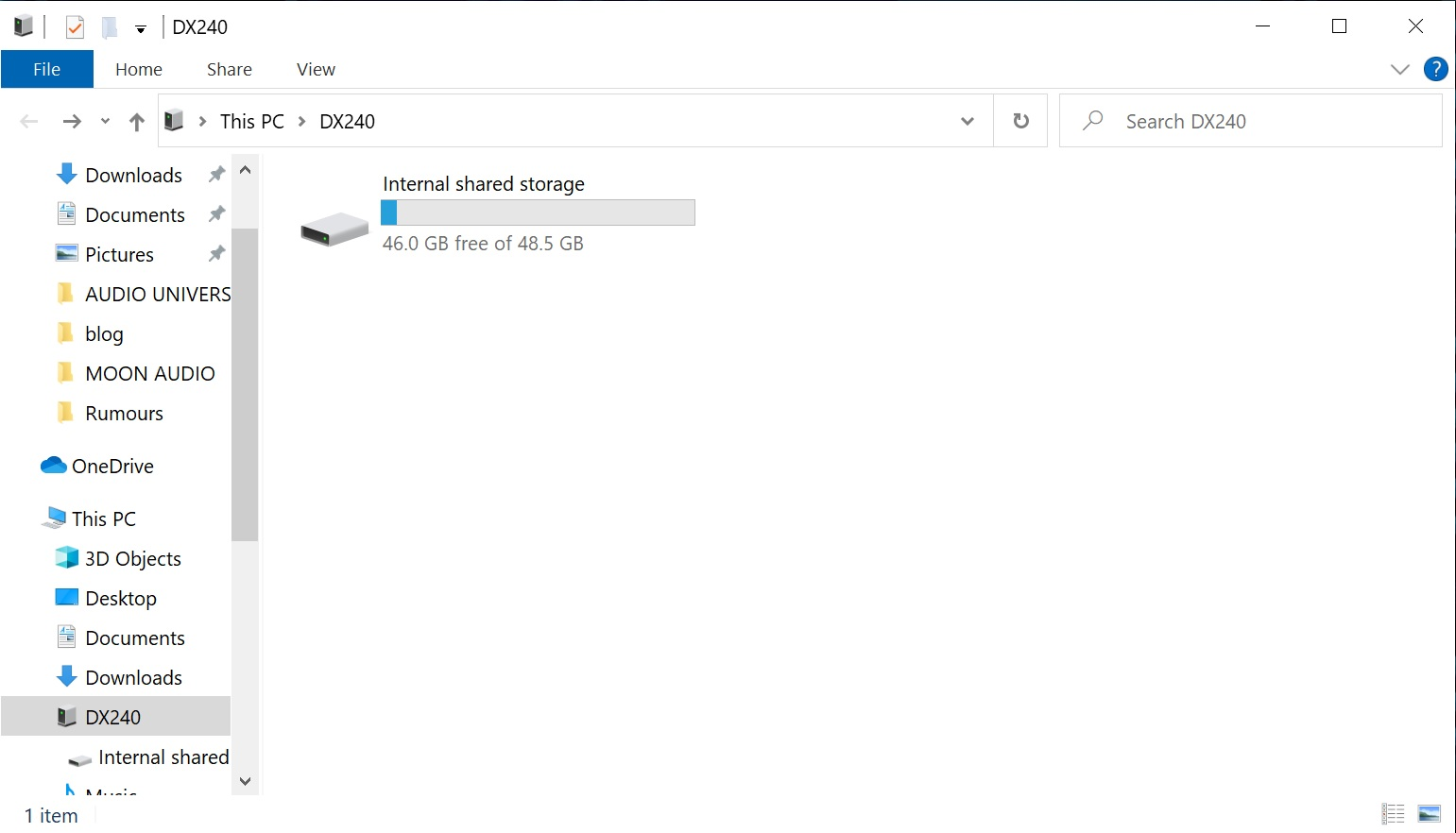Select the DX240 device in the sidebar

115,717
